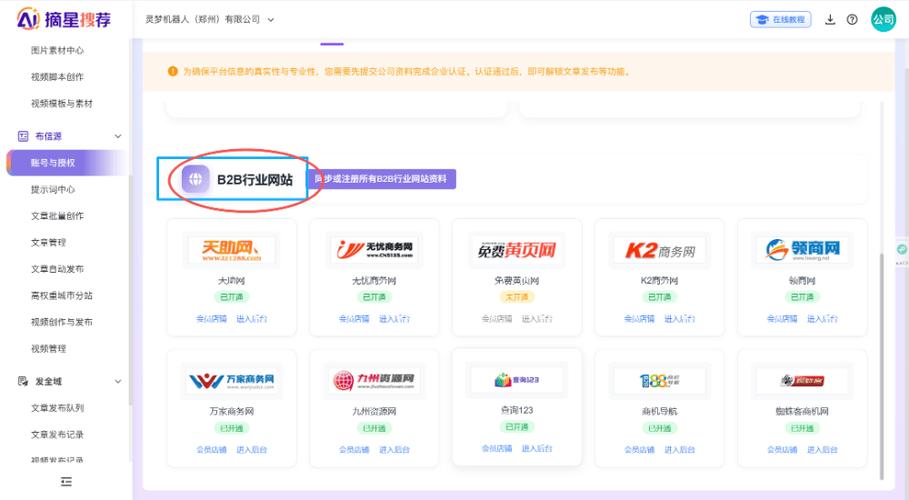Image resolution: width=909 pixels, height=500 pixels.
Task: Click the 无忧商务网 logo
Action: tap(374, 250)
